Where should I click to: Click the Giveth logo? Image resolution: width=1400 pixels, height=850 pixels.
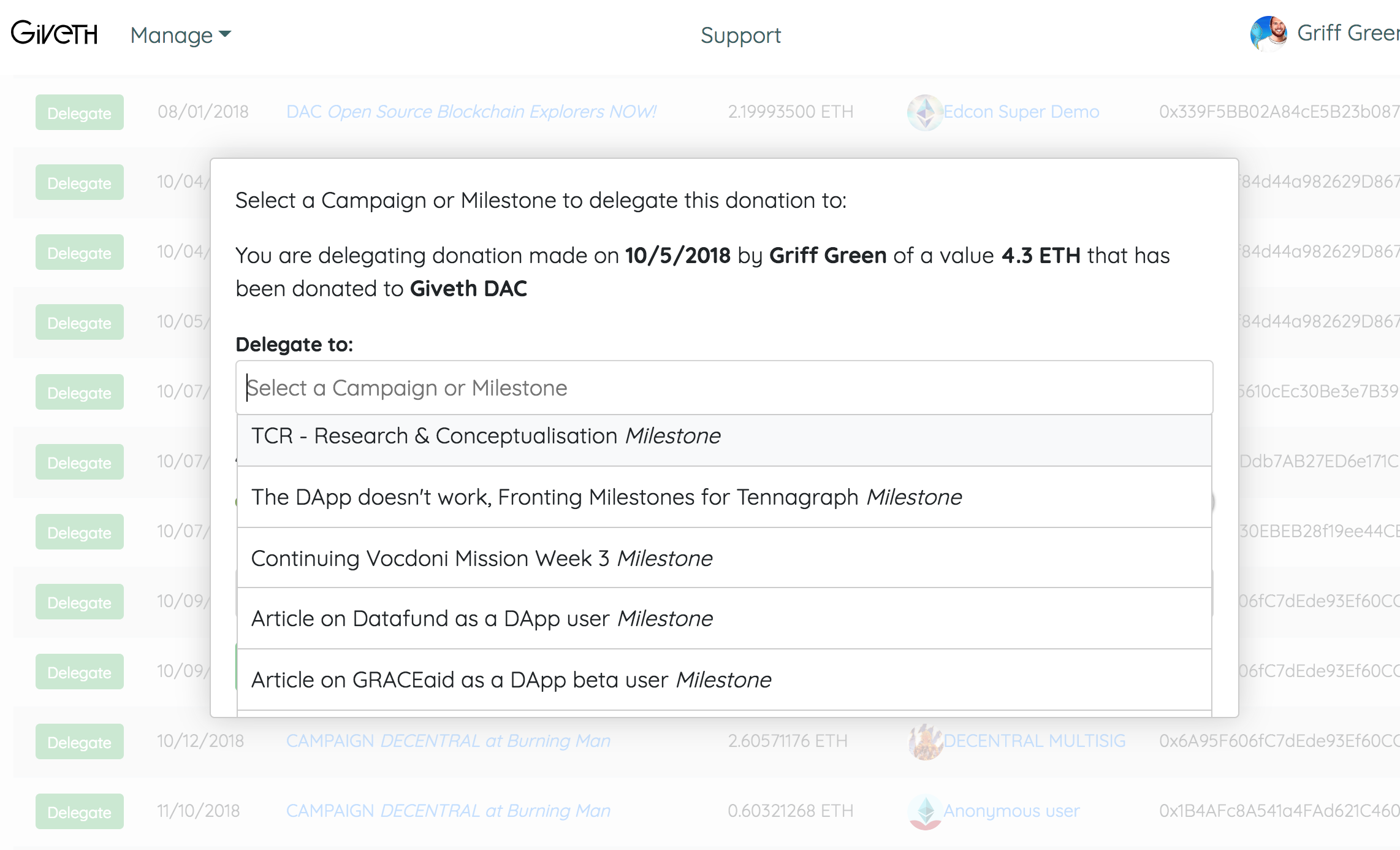pos(55,33)
